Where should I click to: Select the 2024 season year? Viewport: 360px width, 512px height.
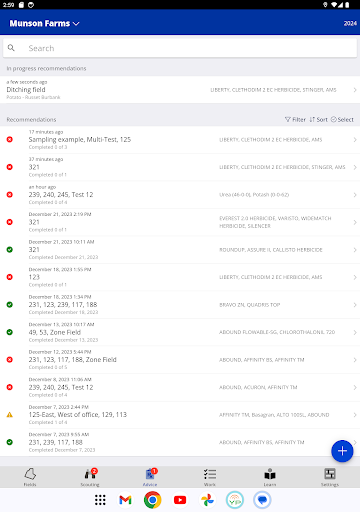point(350,23)
